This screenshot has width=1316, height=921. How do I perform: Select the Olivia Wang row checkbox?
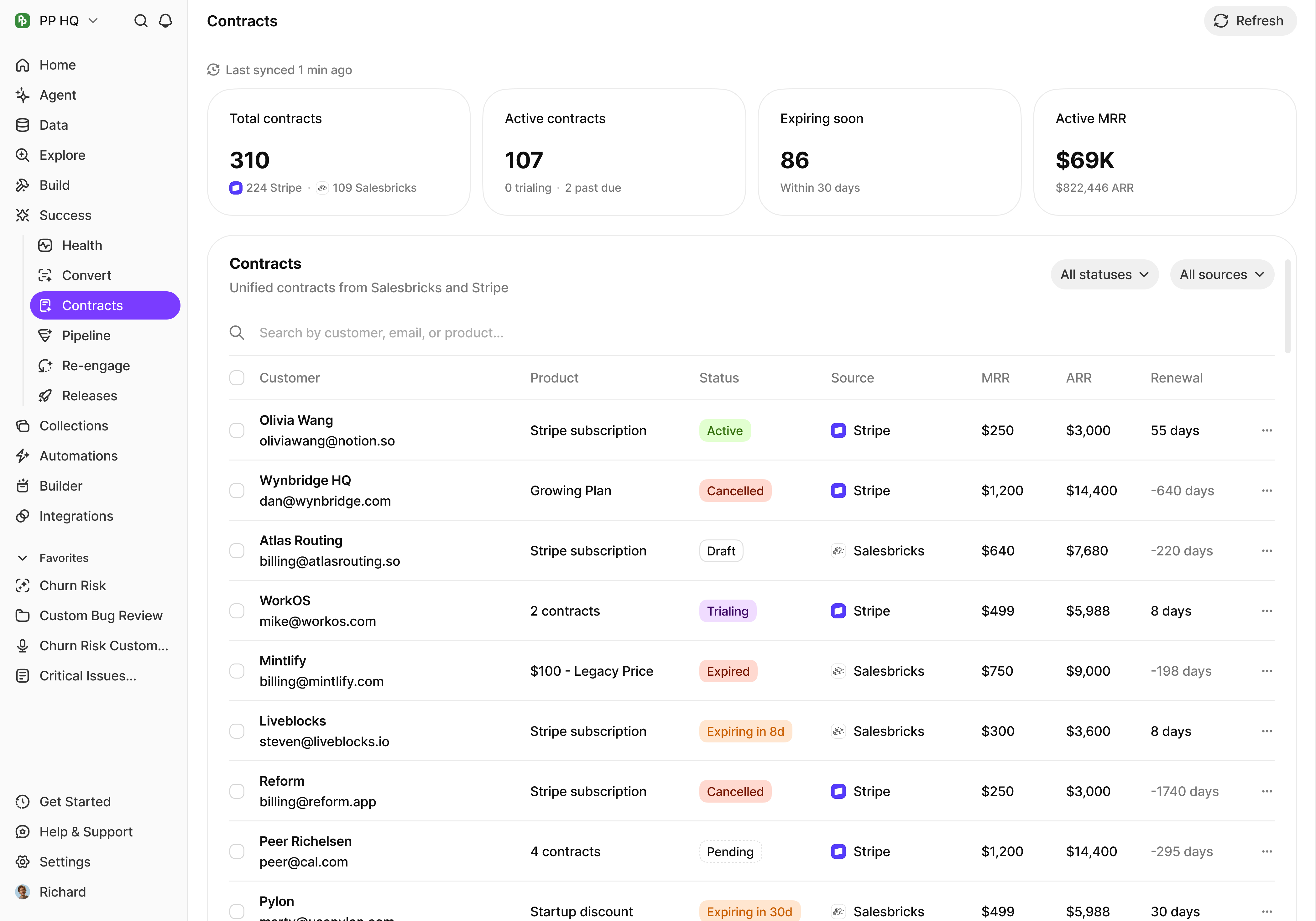[237, 431]
